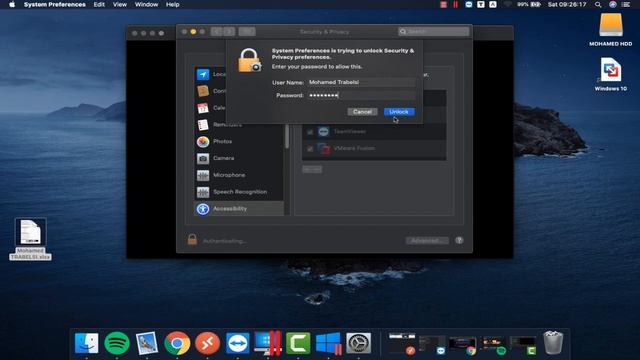Restore minimized Camtasia window thumbnail in Dock
640x360 pixels.
pos(523,345)
